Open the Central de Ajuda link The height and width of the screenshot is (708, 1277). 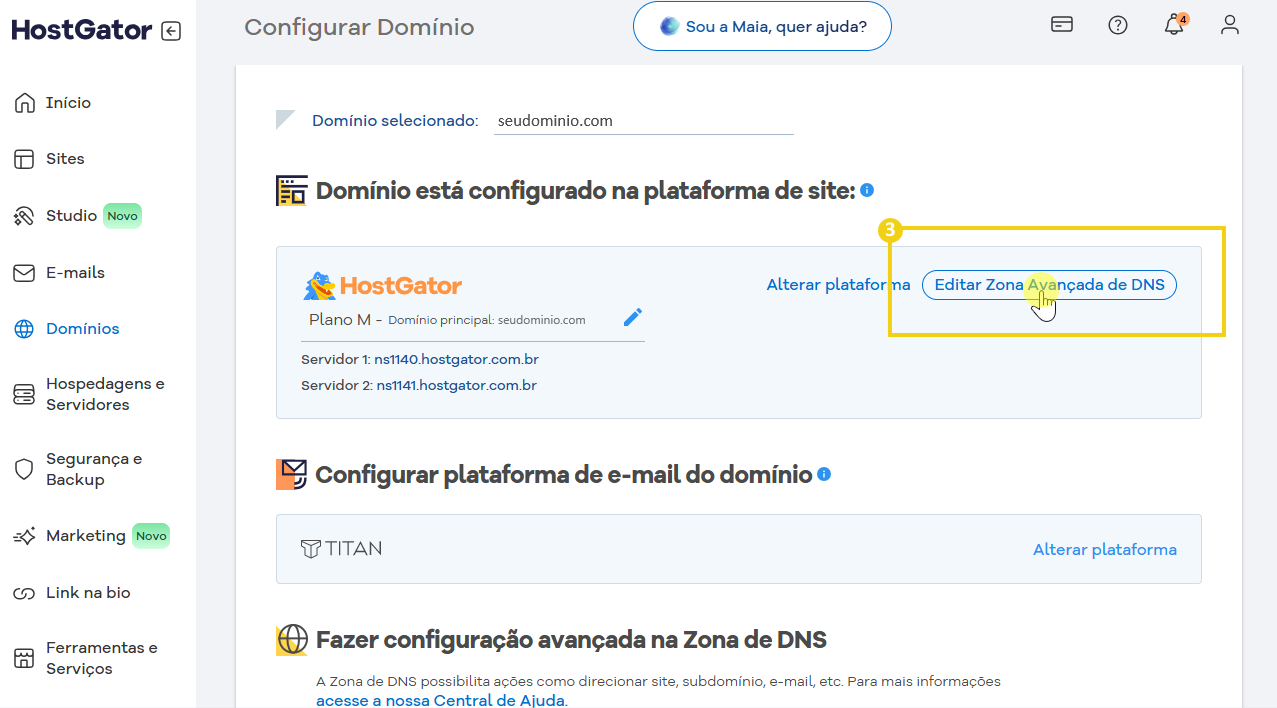(x=441, y=700)
